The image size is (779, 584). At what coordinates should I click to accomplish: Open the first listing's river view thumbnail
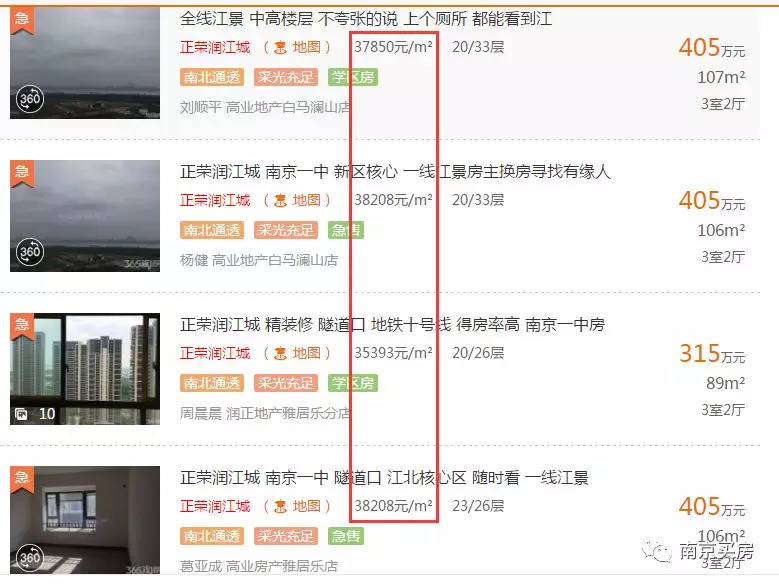pyautogui.click(x=85, y=63)
